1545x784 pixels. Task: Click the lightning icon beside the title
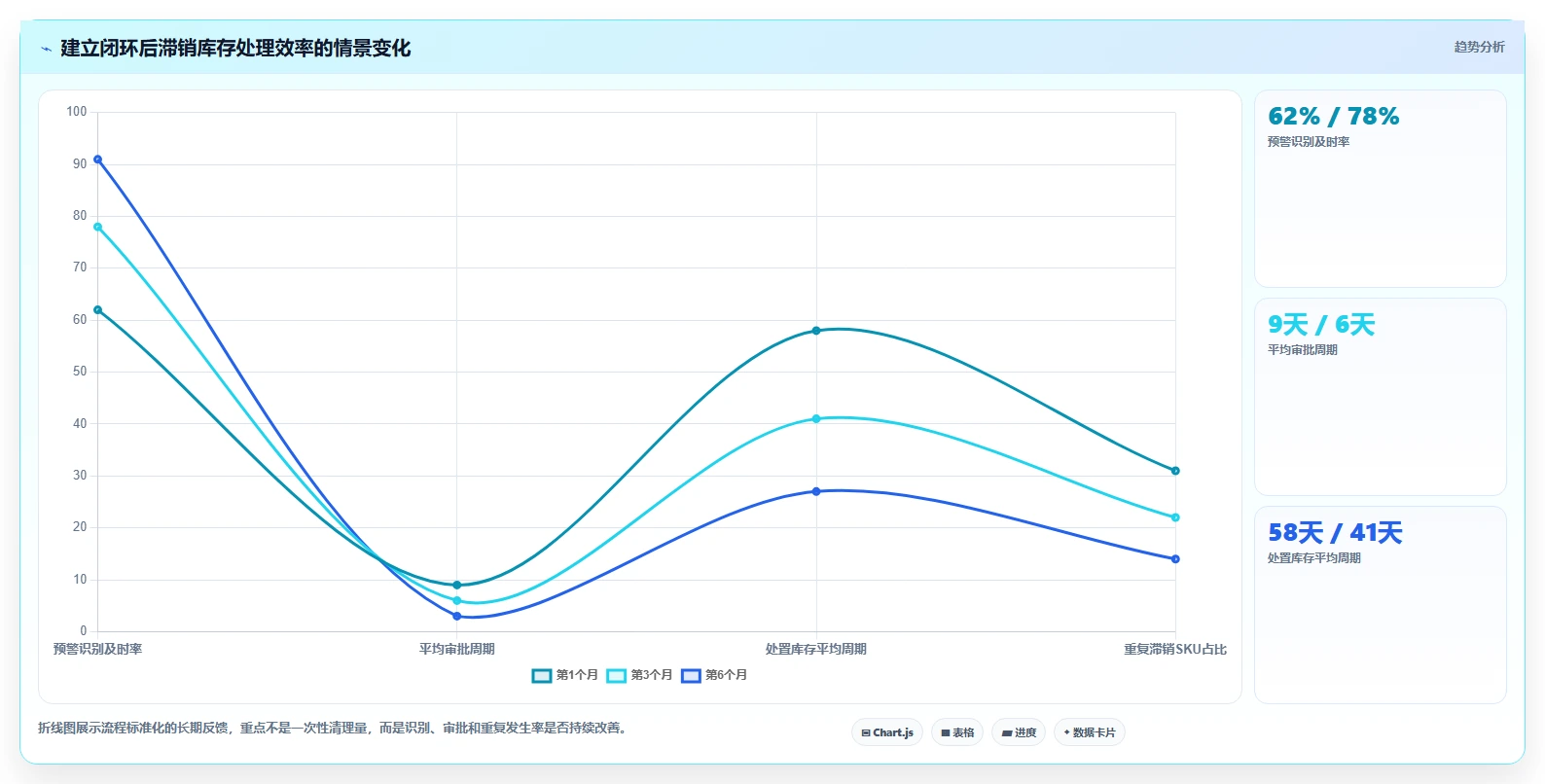(46, 49)
